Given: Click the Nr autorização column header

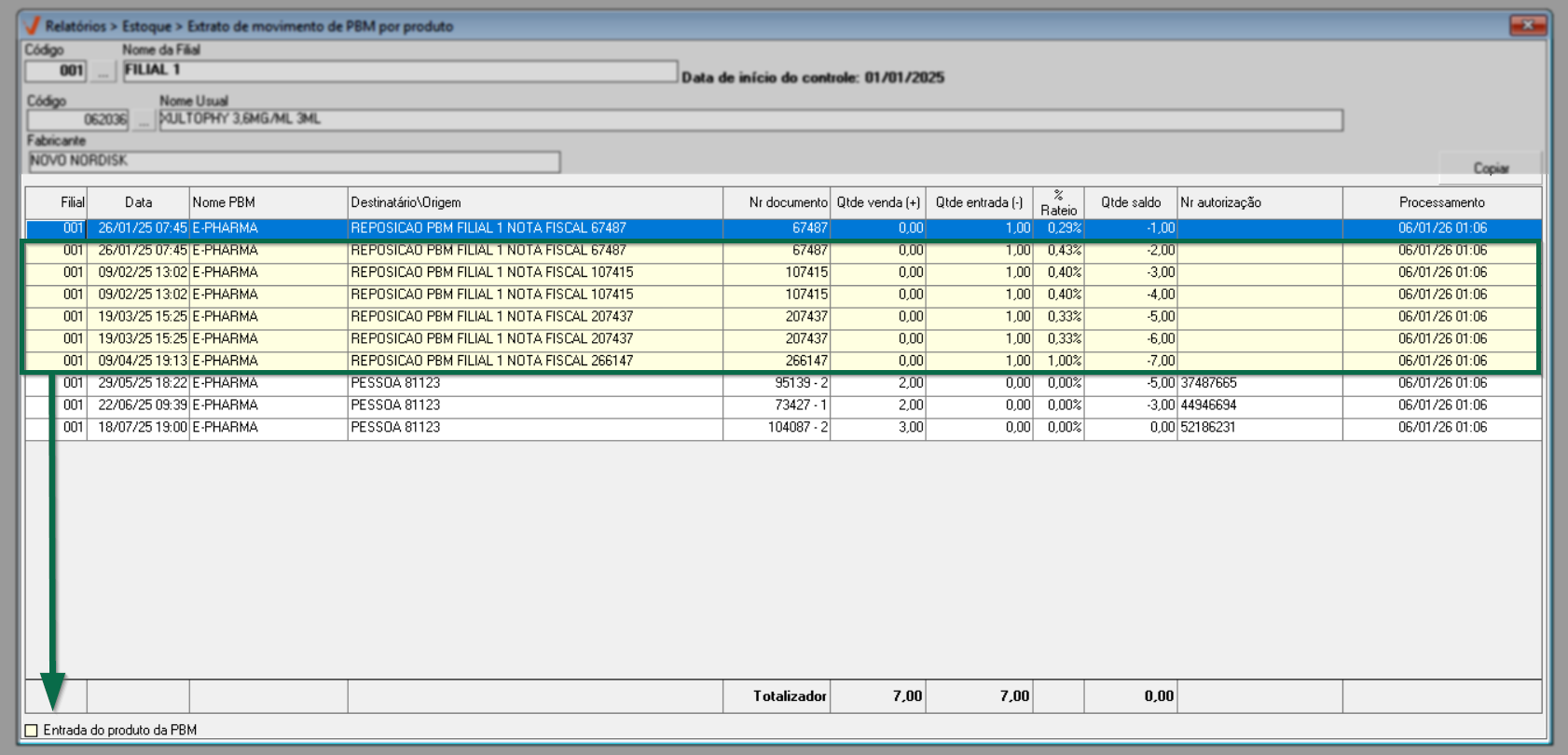Looking at the screenshot, I should click(x=1259, y=202).
